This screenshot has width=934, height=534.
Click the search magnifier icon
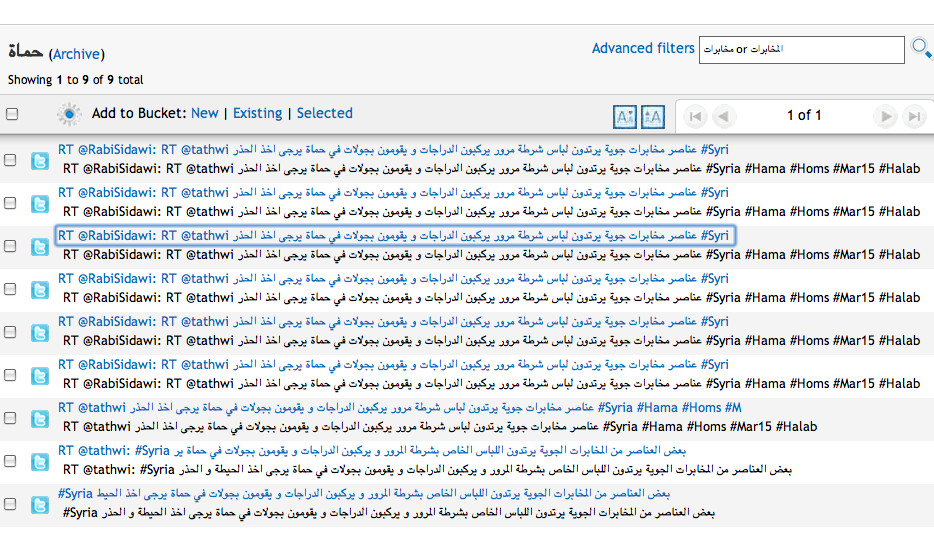(x=921, y=48)
